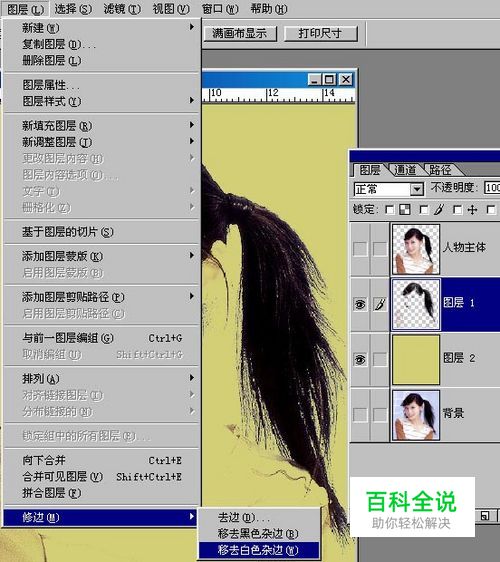Click the move-arrows lock position icon
The width and height of the screenshot is (500, 562).
pyautogui.click(x=473, y=210)
